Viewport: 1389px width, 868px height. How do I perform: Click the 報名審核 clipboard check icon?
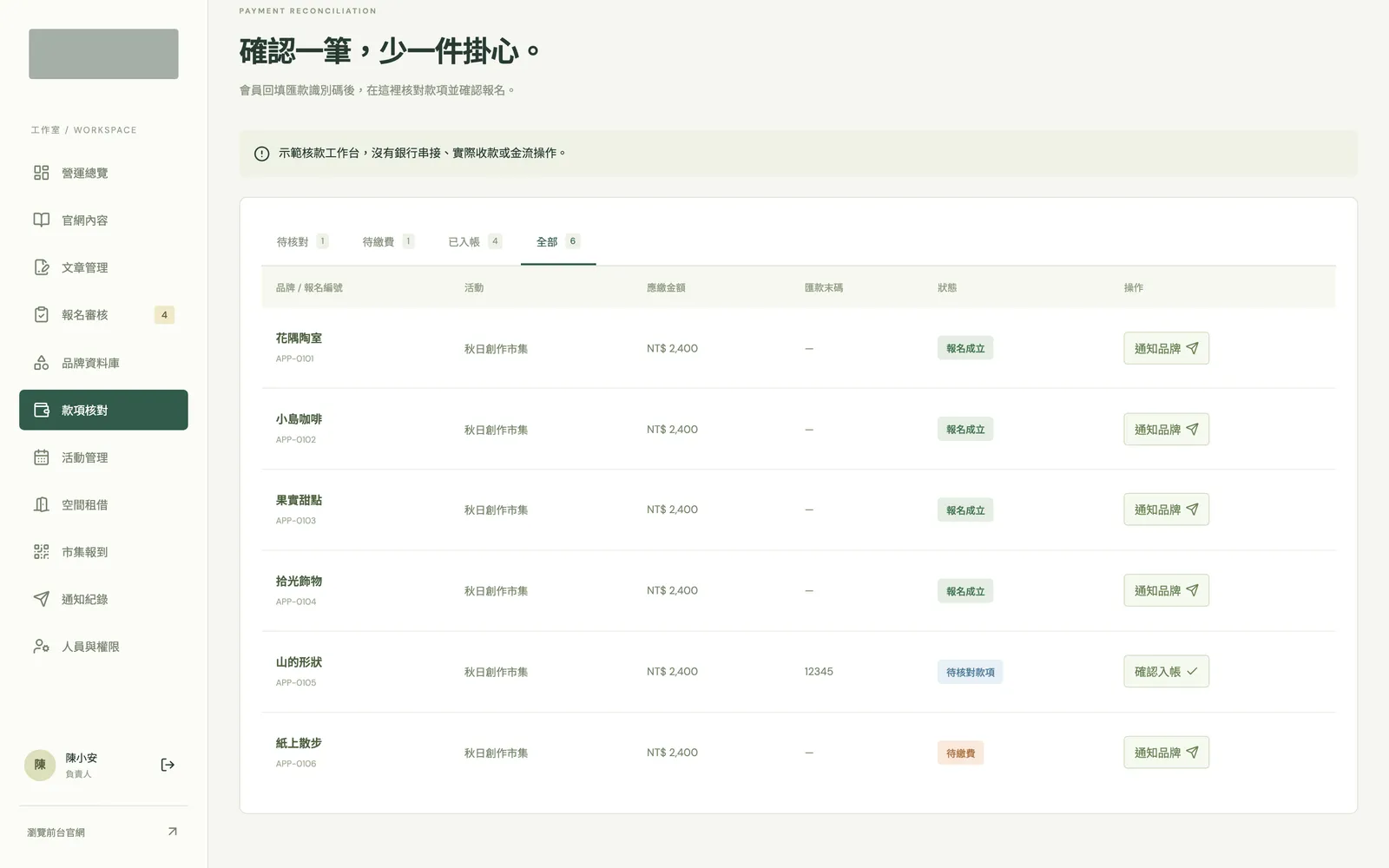click(x=41, y=314)
